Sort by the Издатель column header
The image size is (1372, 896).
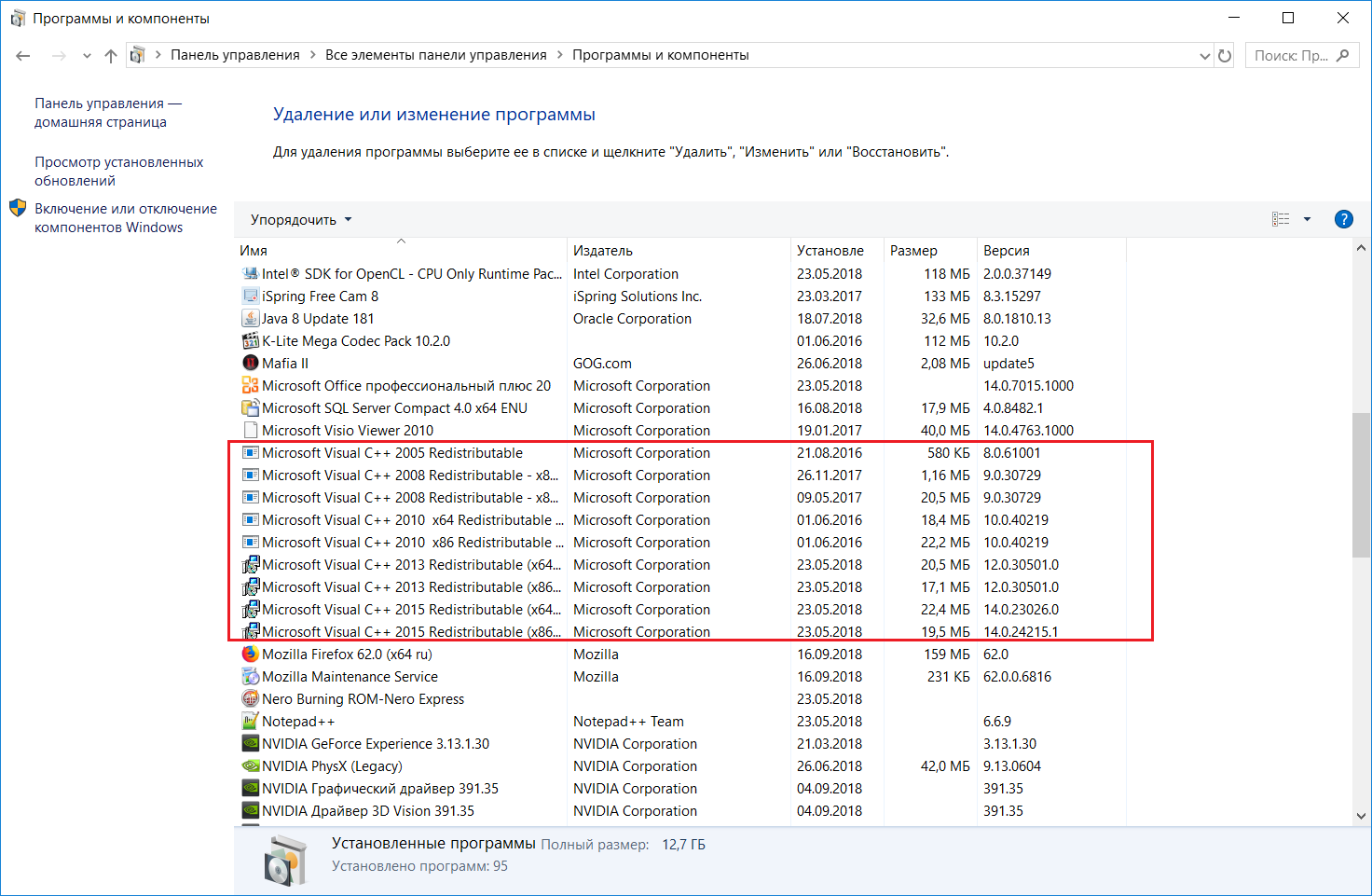pyautogui.click(x=679, y=251)
